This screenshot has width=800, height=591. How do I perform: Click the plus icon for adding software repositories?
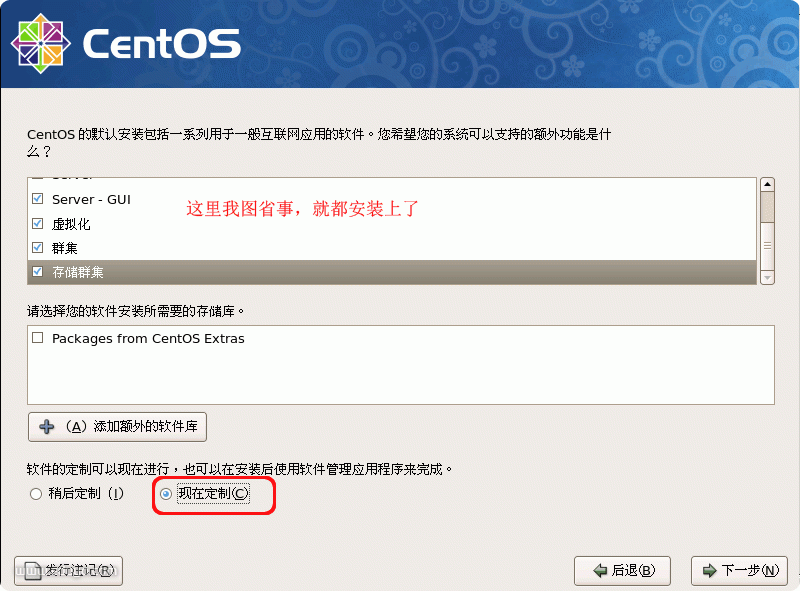point(46,427)
